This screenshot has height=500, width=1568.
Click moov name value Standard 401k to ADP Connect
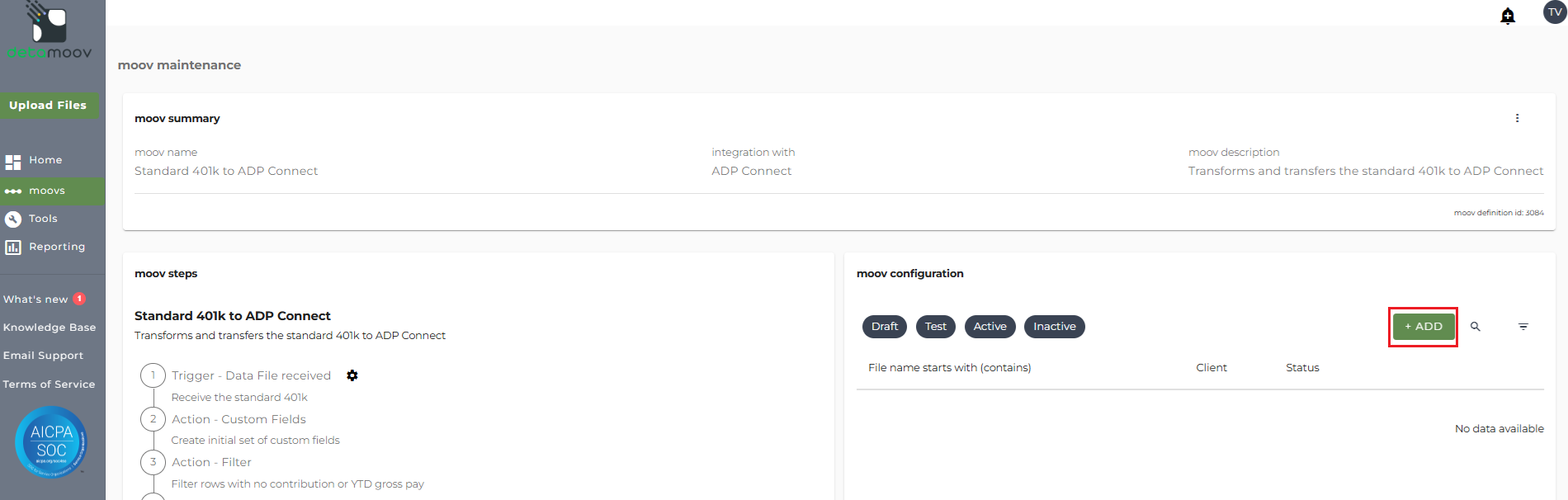(226, 171)
